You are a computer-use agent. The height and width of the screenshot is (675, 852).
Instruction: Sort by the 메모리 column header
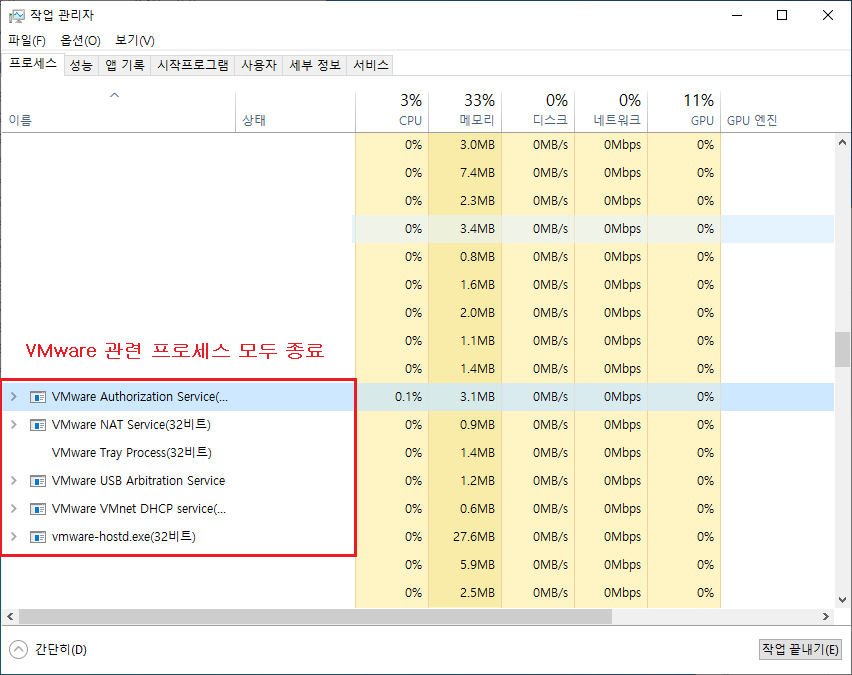click(465, 111)
